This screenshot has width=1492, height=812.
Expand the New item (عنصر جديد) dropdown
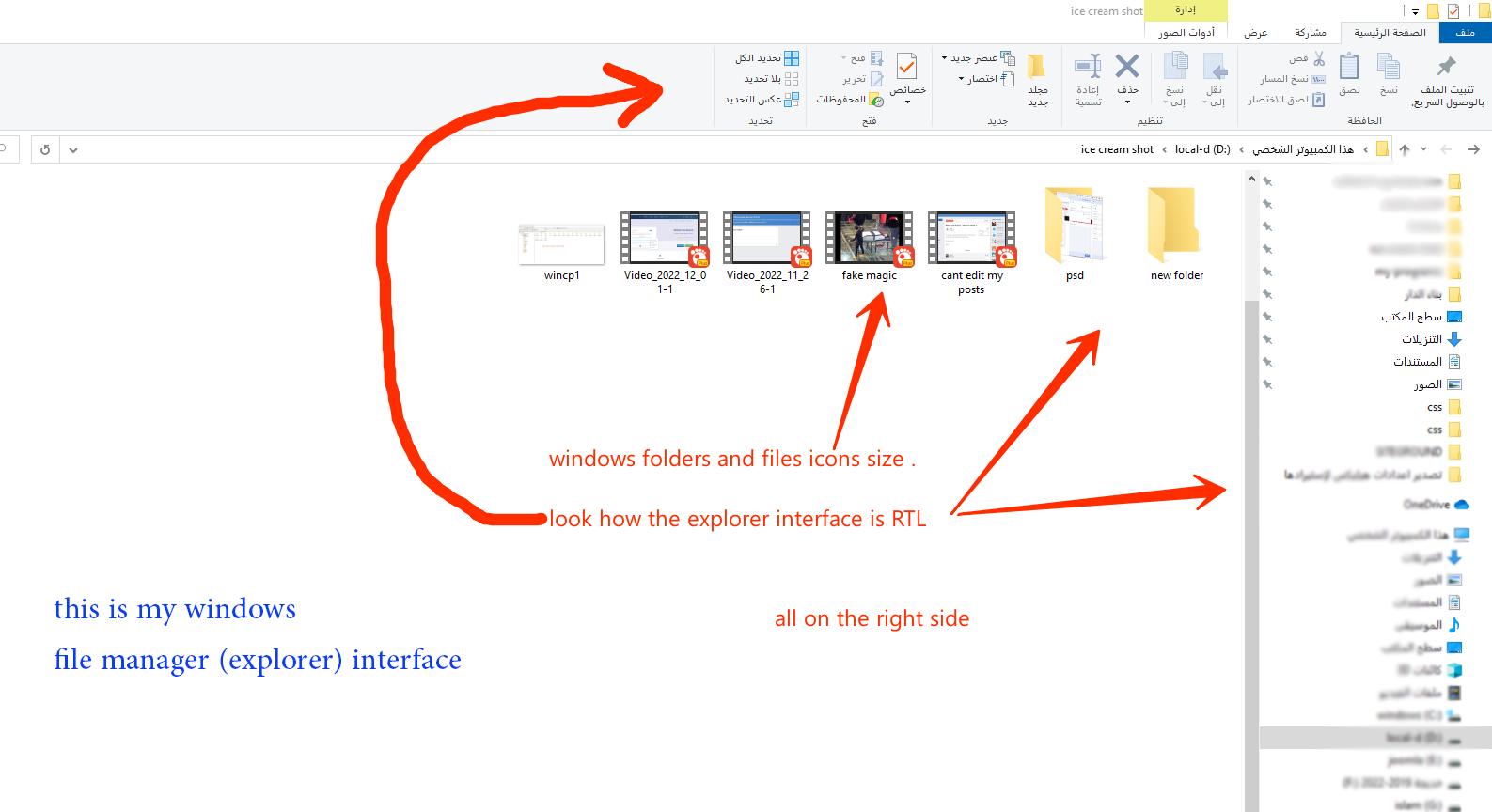point(944,58)
